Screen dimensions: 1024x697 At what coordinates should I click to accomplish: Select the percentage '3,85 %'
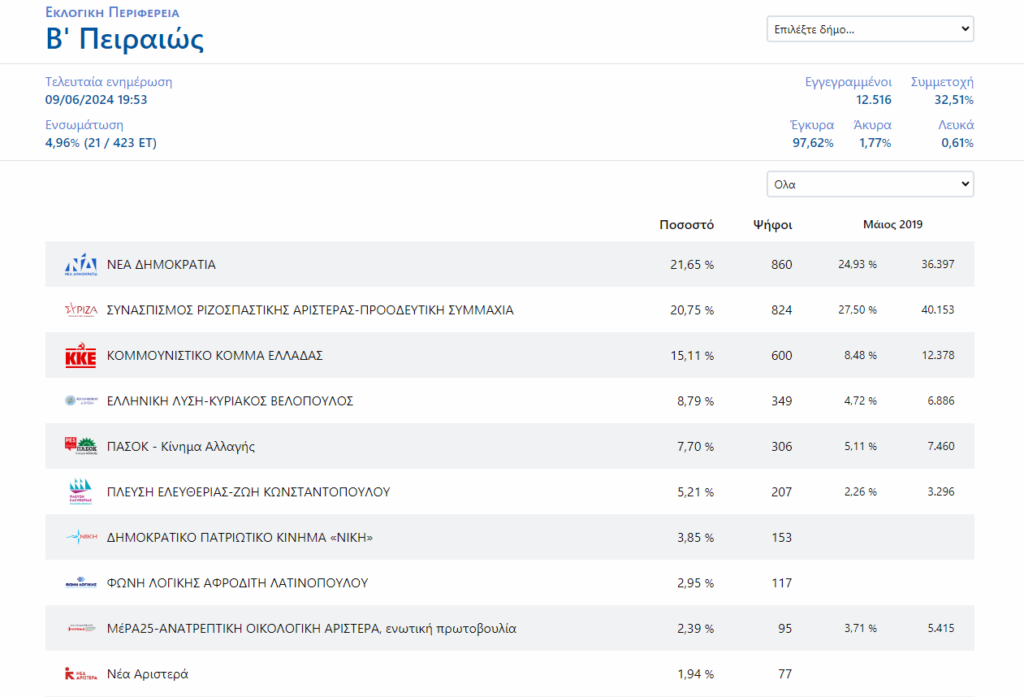(x=696, y=537)
